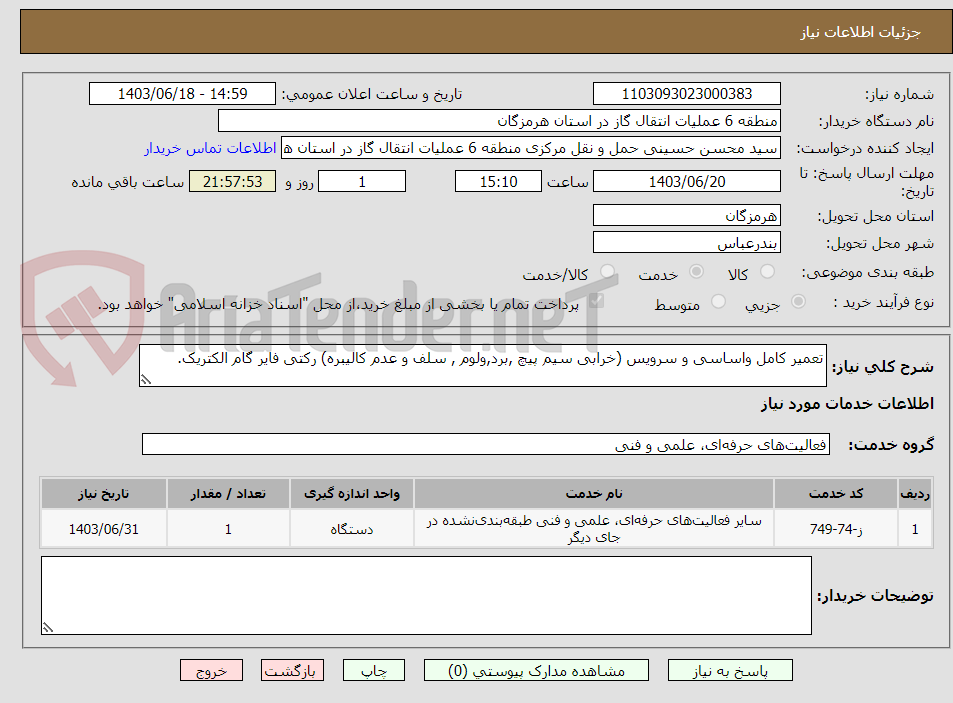The width and height of the screenshot is (953, 703).
Task: Click the resize handle of buyer notes textarea
Action: click(47, 628)
